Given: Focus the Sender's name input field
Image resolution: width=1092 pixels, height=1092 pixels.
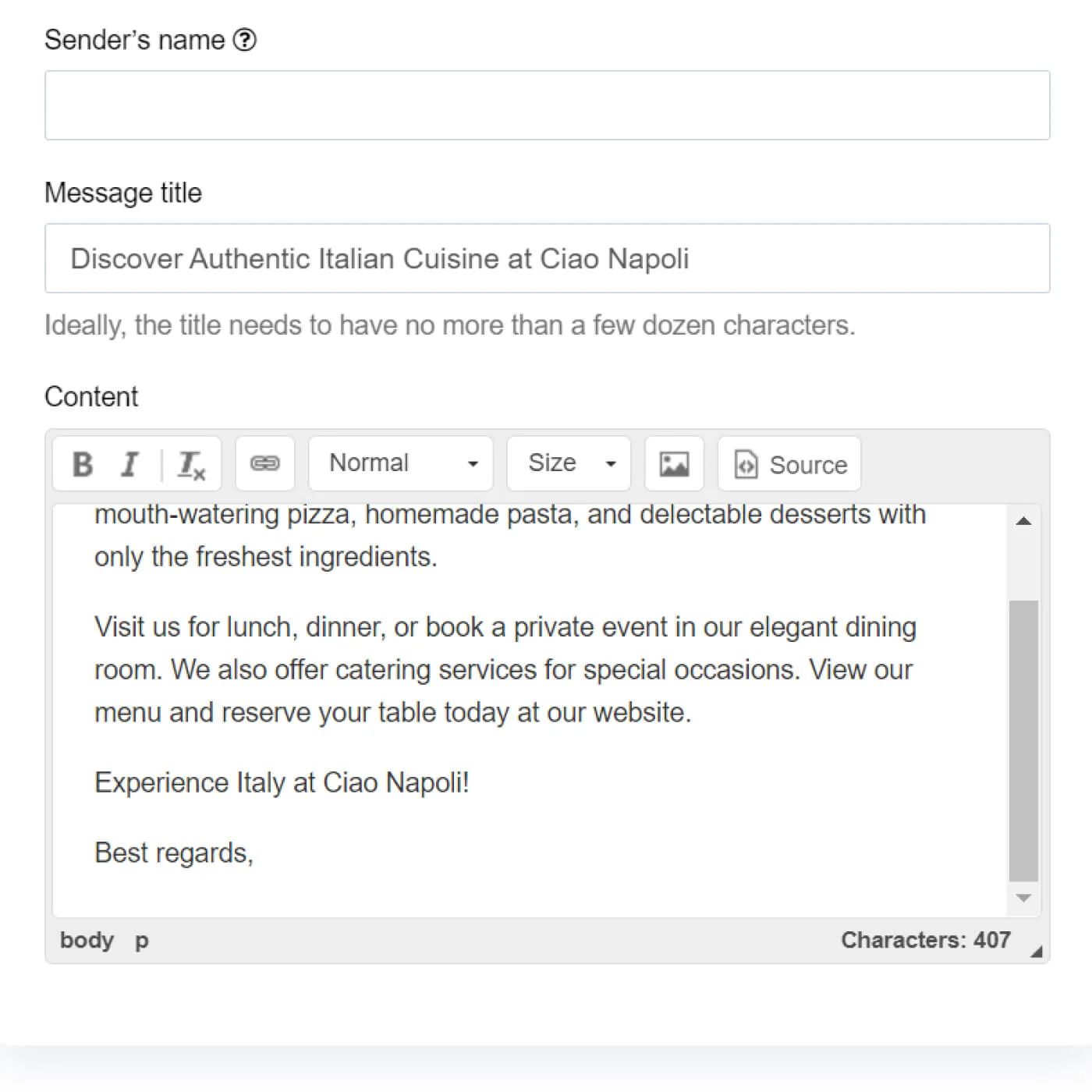Looking at the screenshot, I should click(x=548, y=105).
